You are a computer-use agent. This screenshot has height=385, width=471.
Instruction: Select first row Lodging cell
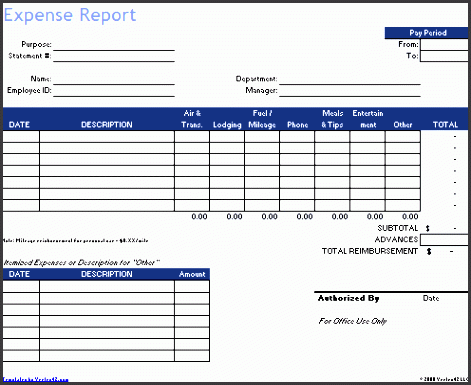227,136
